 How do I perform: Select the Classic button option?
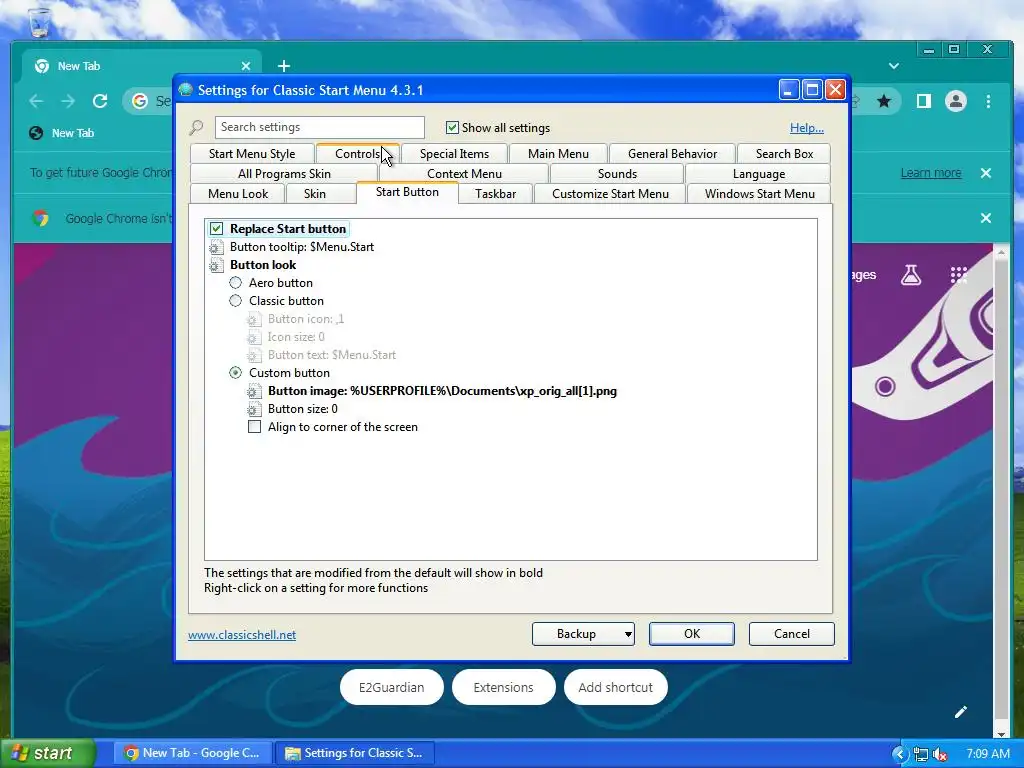pos(235,301)
